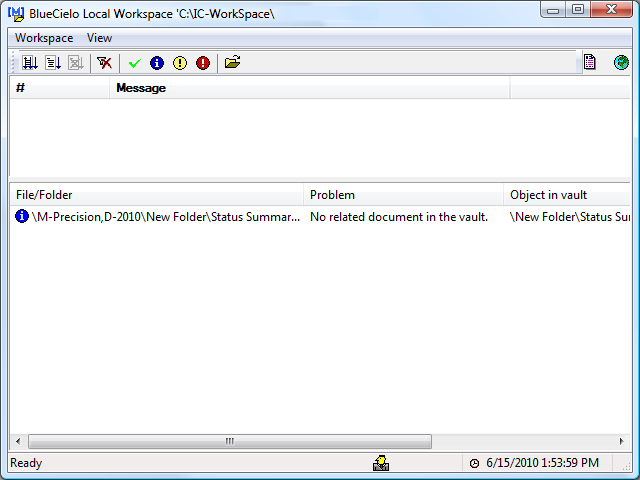This screenshot has width=640, height=480.
Task: Click the red error filter icon
Action: click(203, 63)
